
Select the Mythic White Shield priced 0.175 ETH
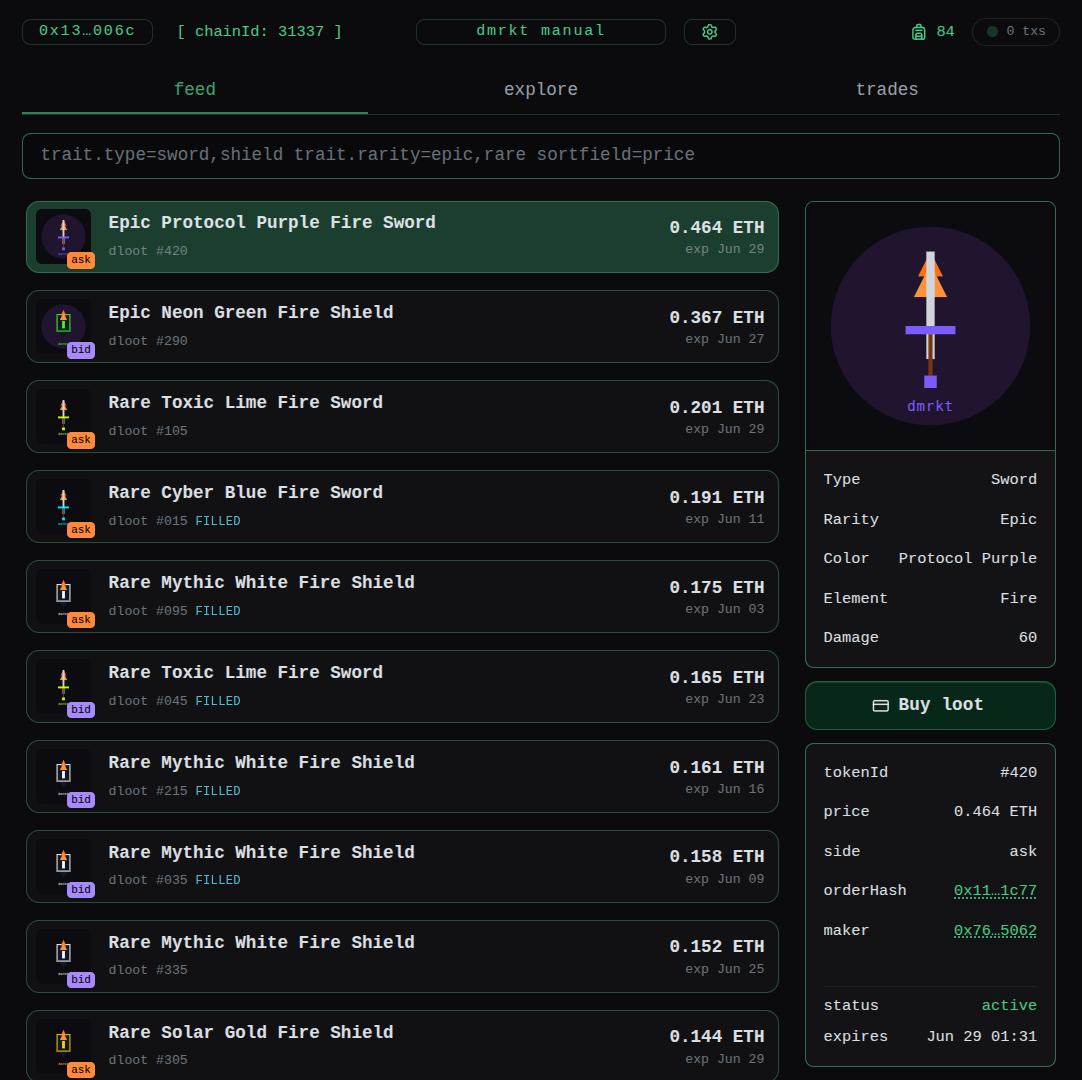click(402, 597)
